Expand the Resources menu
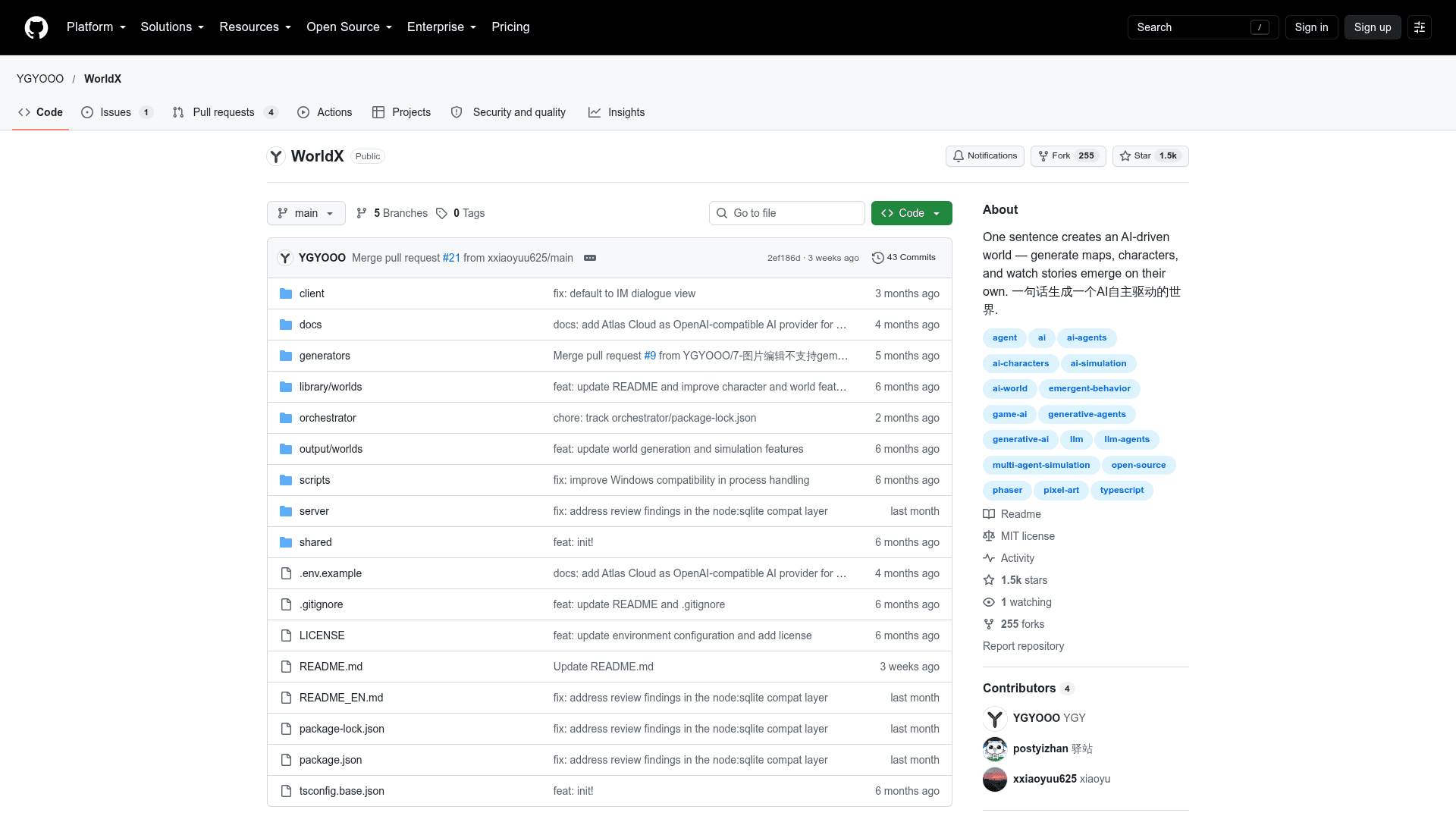1456x819 pixels. (x=255, y=27)
